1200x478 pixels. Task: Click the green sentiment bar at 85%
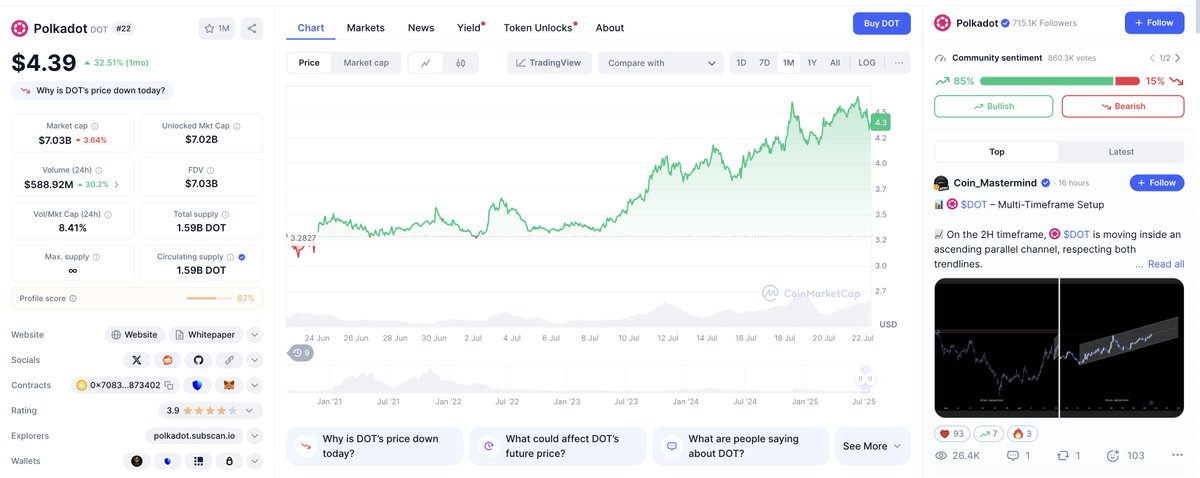point(1046,81)
